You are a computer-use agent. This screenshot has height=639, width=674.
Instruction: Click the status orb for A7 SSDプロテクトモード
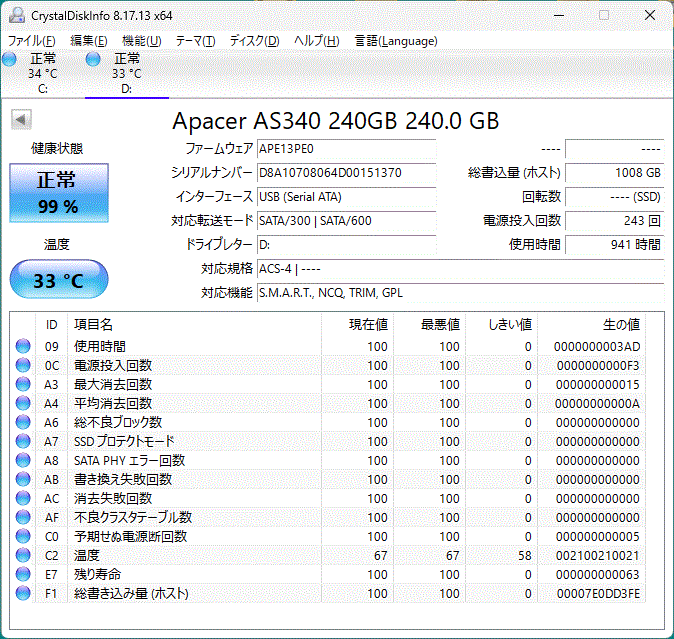click(23, 441)
